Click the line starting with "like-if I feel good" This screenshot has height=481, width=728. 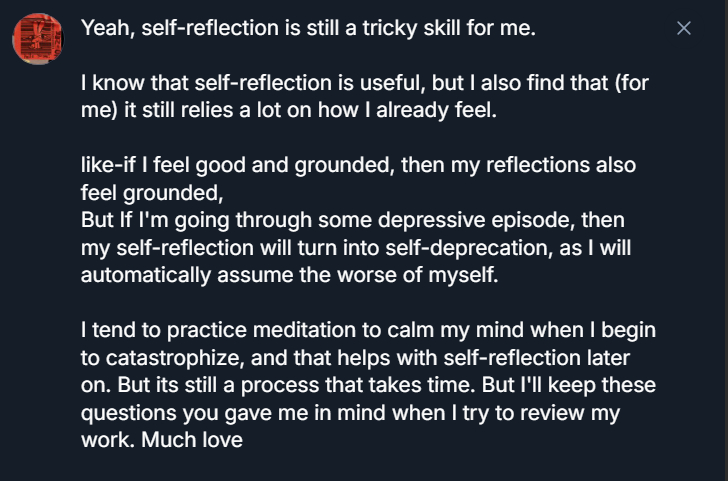click(x=358, y=165)
